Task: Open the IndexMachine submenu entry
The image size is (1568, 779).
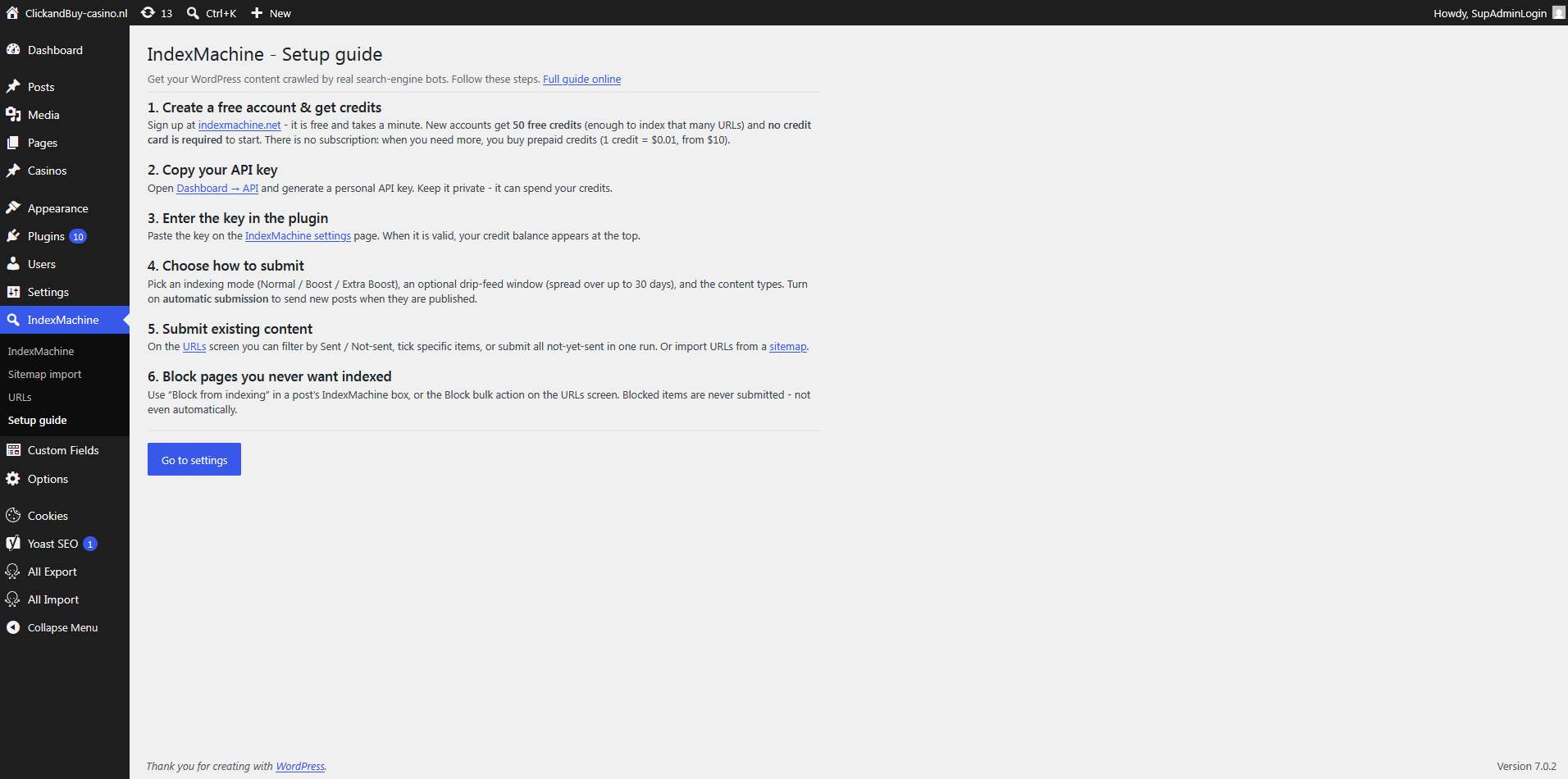Action: point(41,351)
